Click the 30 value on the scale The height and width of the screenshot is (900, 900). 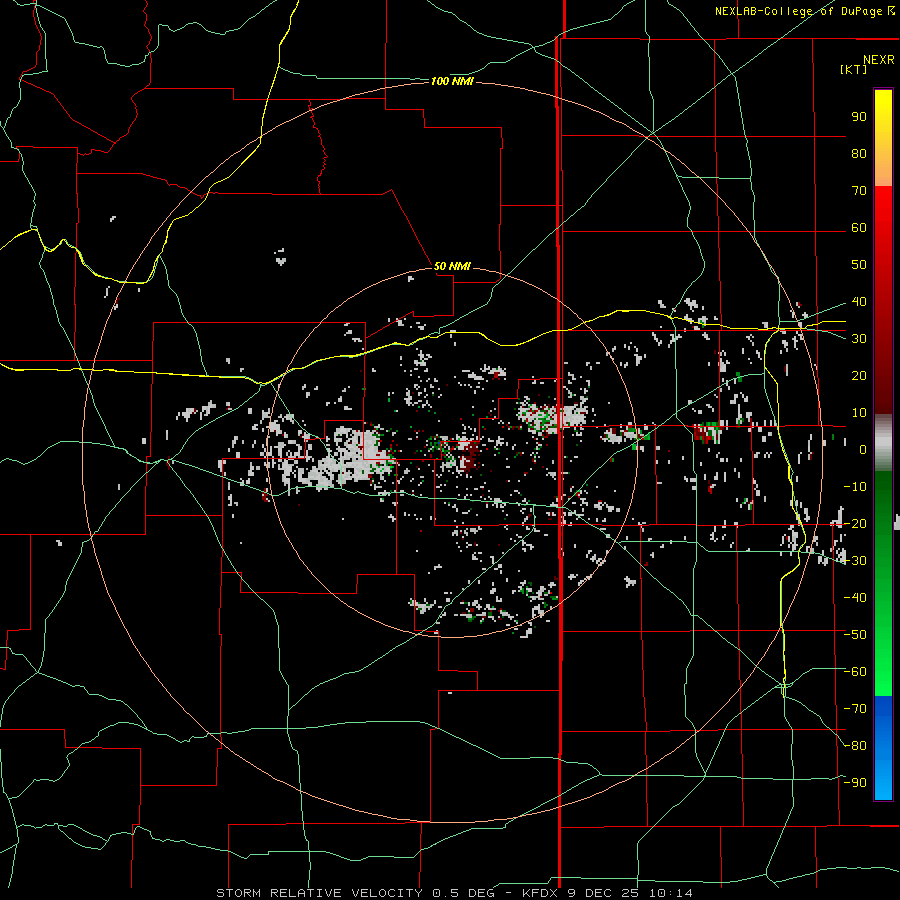click(x=859, y=339)
